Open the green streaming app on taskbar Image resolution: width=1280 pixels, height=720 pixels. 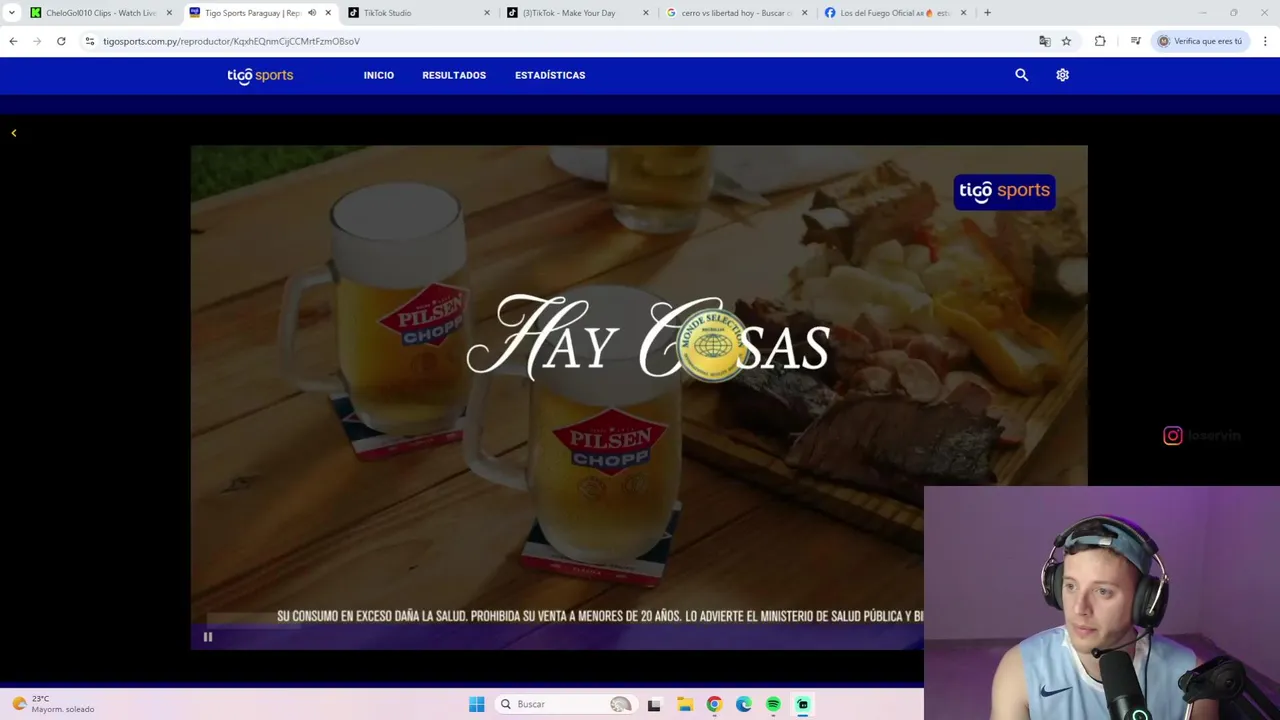click(x=803, y=704)
